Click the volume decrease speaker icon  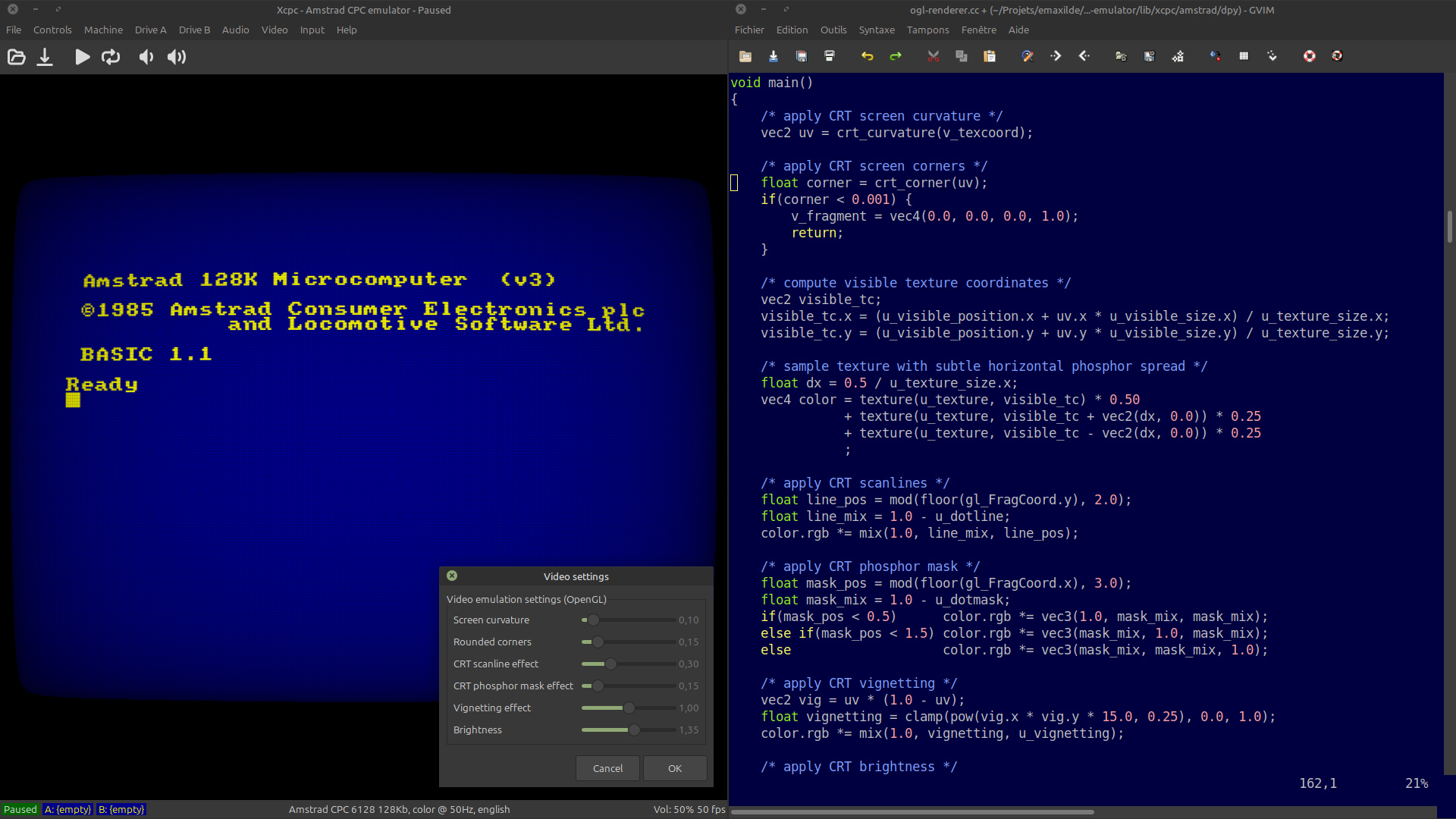pos(146,57)
